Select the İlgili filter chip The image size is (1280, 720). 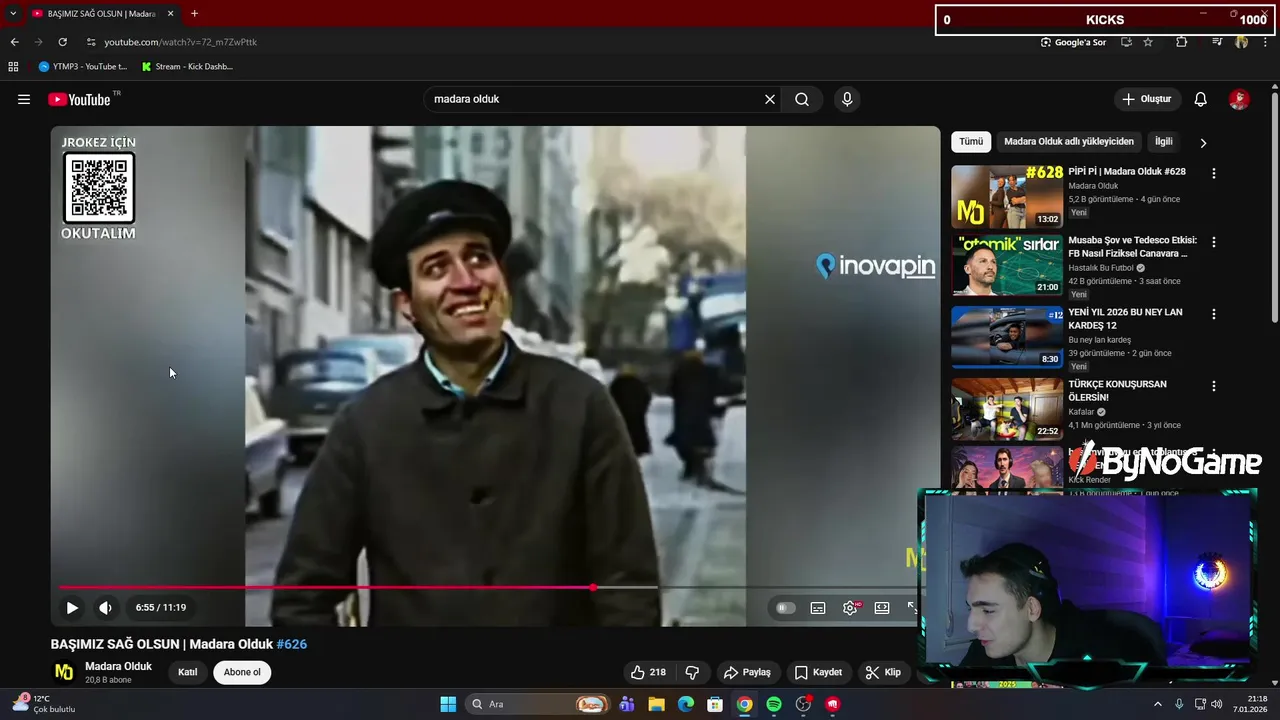1164,142
